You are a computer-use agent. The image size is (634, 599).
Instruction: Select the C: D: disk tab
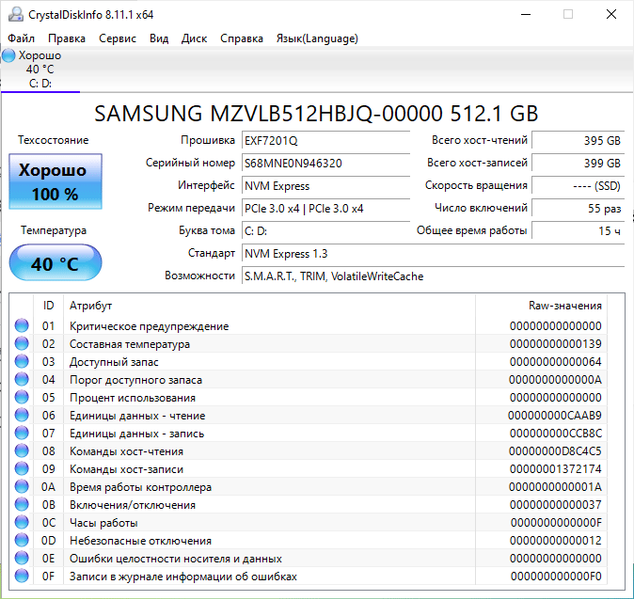coord(40,70)
